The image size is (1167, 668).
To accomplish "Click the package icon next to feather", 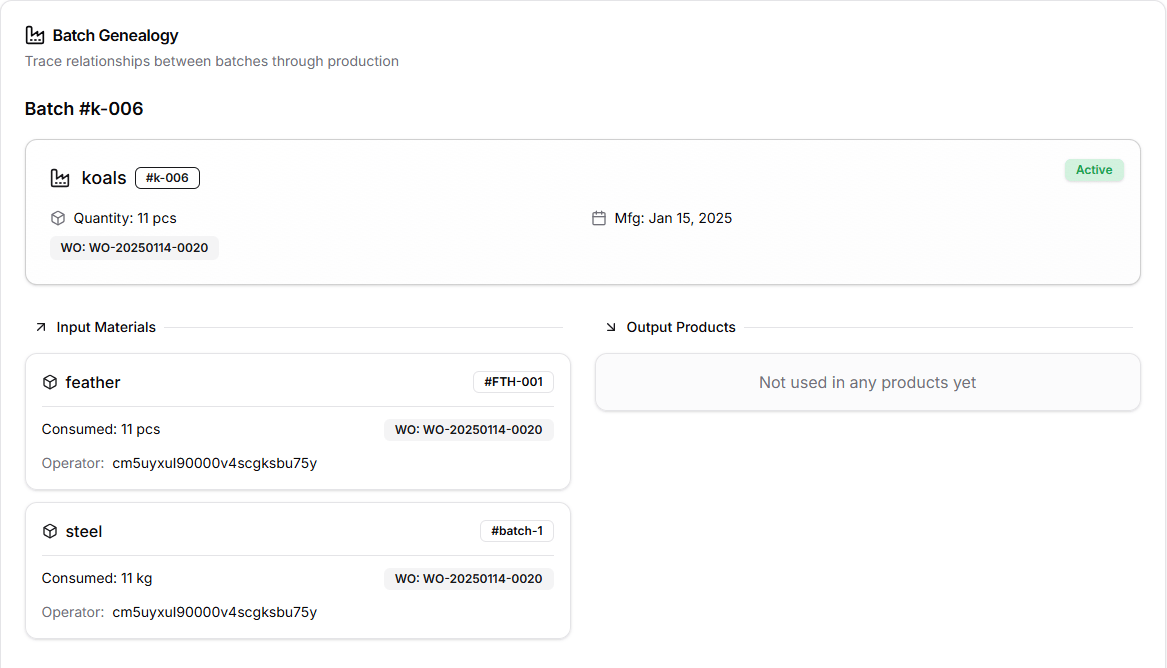I will pos(50,382).
